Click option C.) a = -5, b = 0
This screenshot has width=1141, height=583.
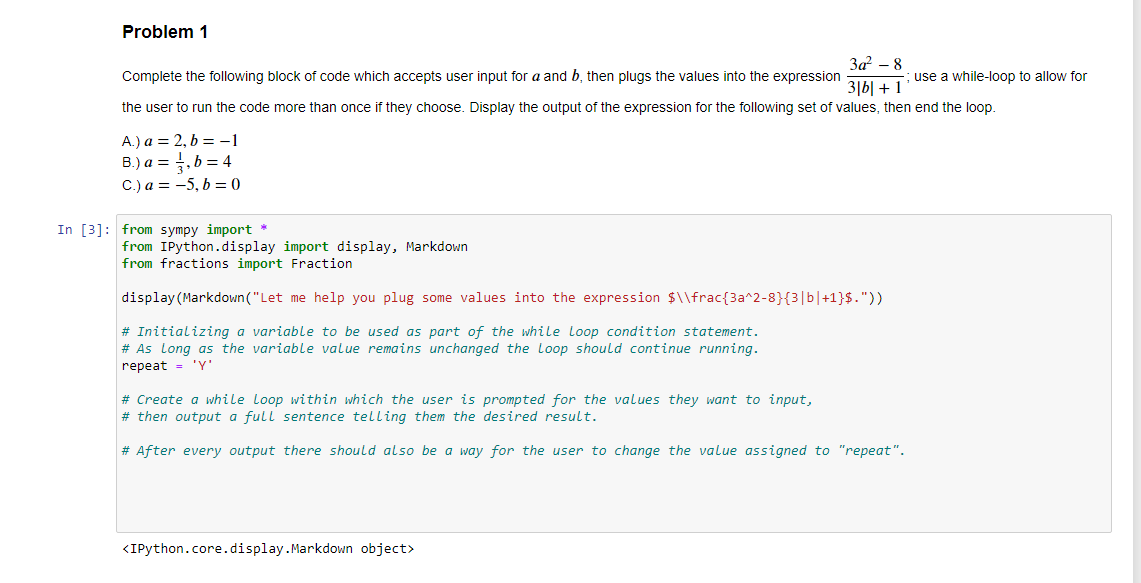click(x=181, y=184)
